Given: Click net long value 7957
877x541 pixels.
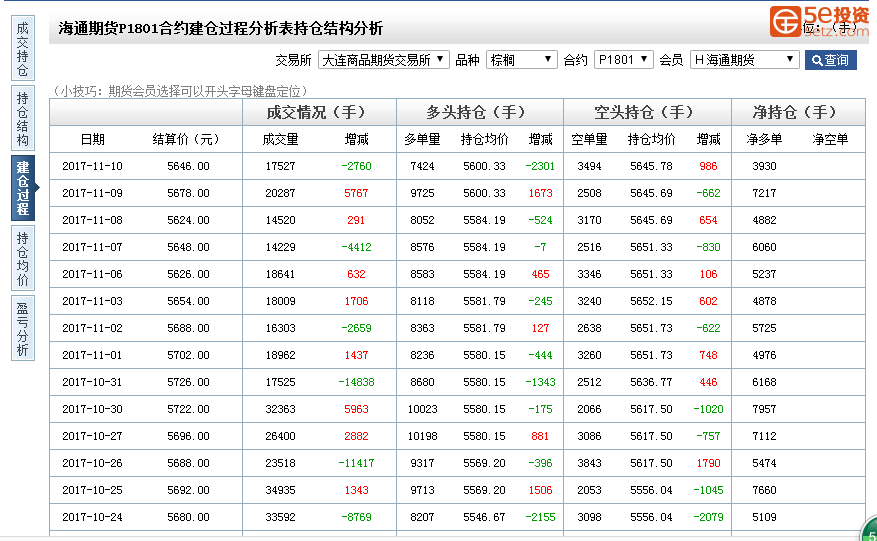Looking at the screenshot, I should [x=765, y=409].
